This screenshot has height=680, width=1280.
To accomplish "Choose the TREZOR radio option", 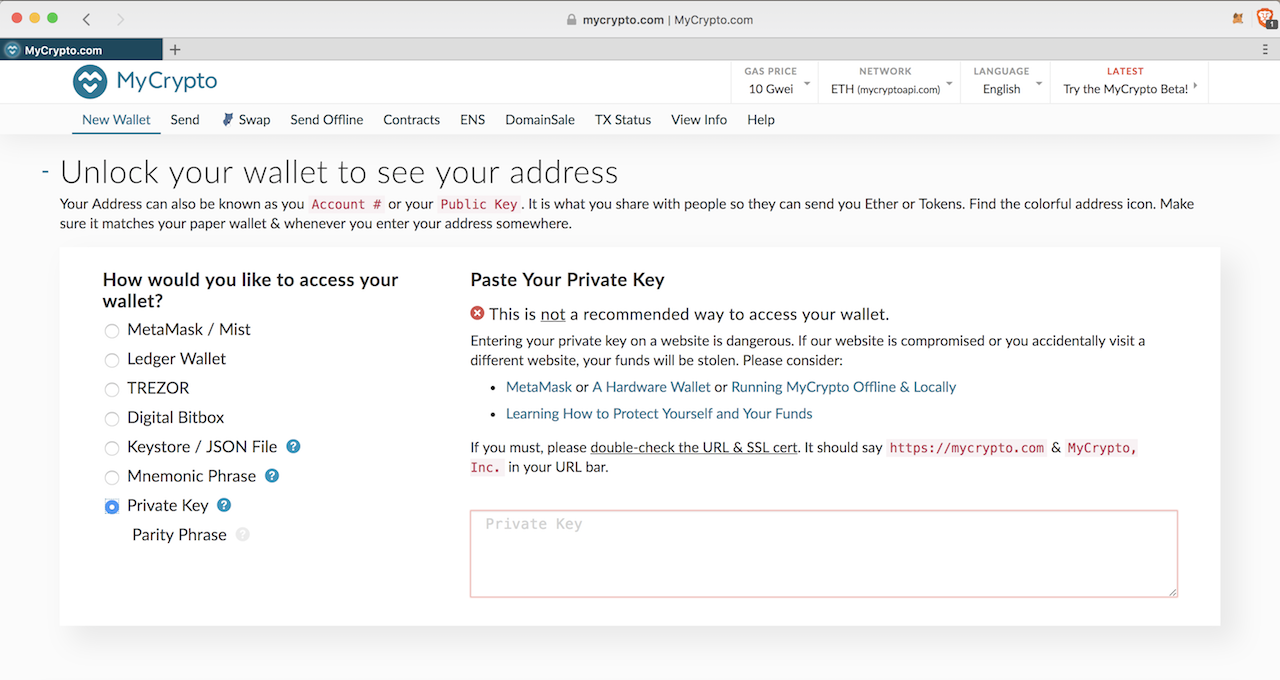I will (112, 389).
